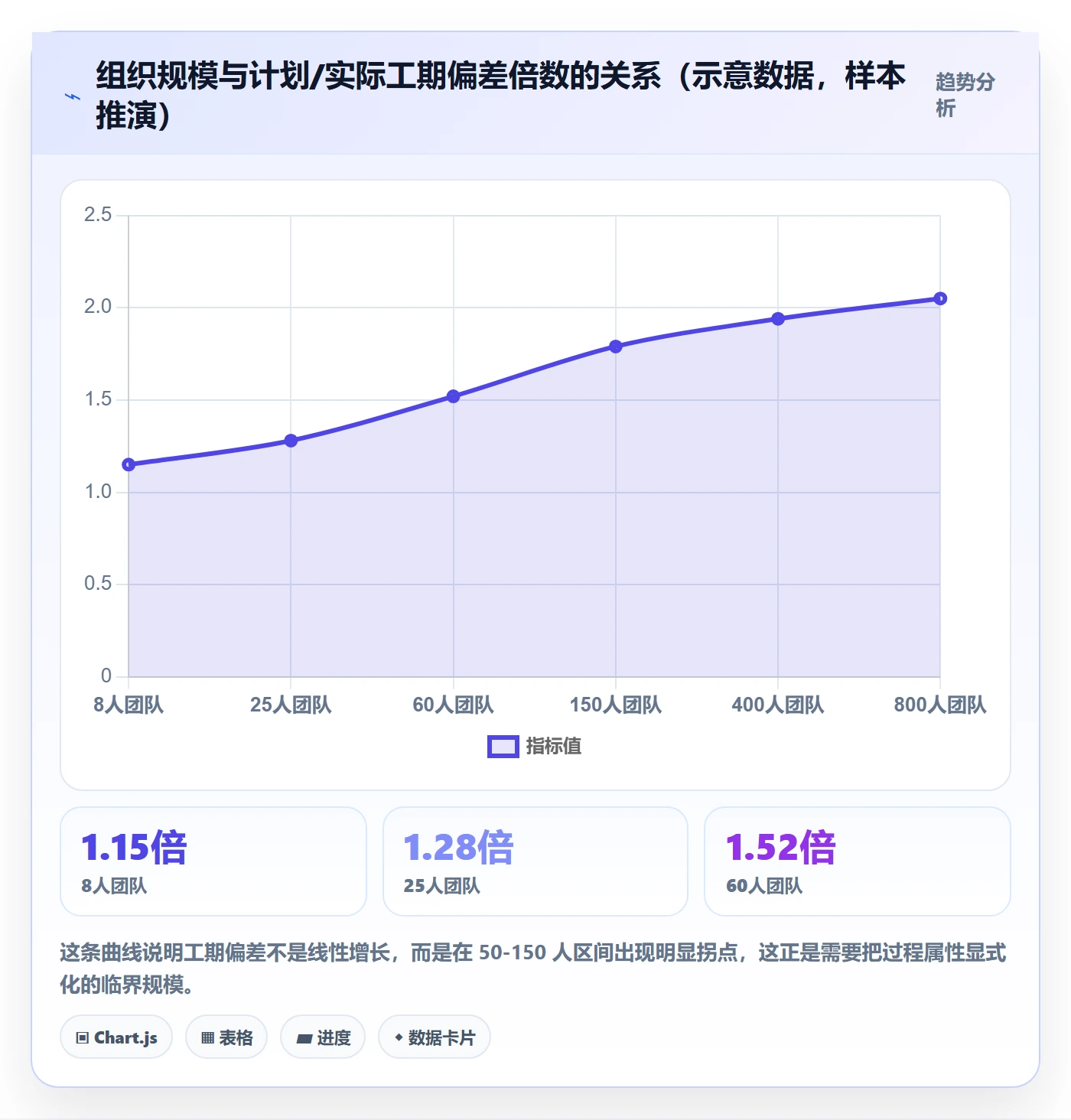
Task: Select the 60人团队 data point on chart
Action: [453, 396]
